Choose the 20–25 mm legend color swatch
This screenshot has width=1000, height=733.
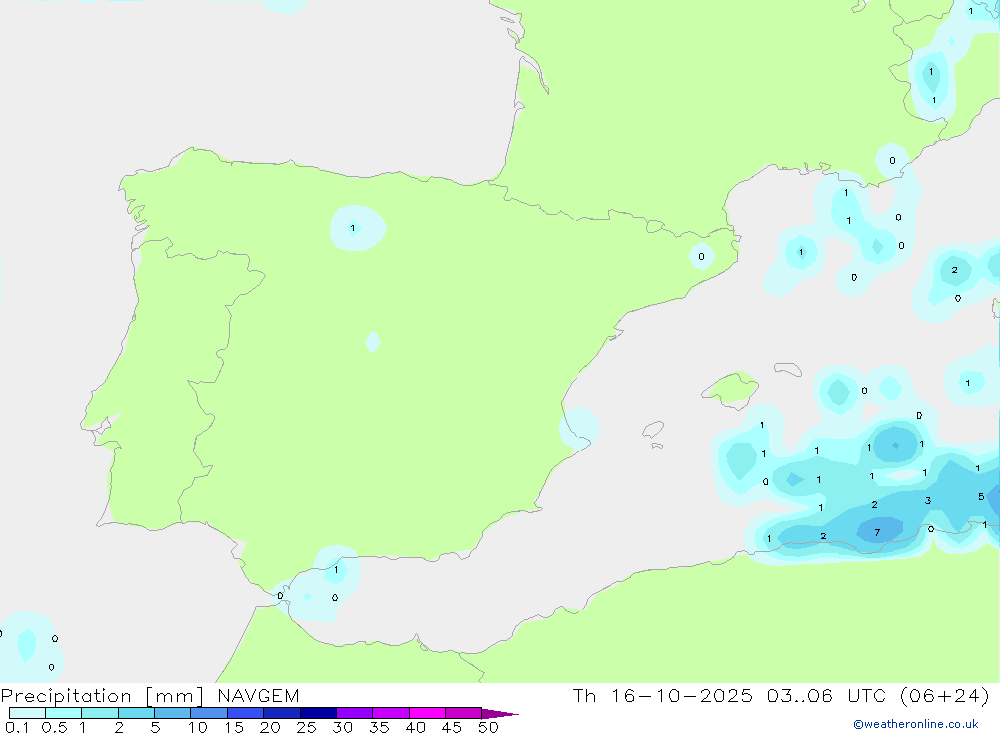click(x=282, y=713)
